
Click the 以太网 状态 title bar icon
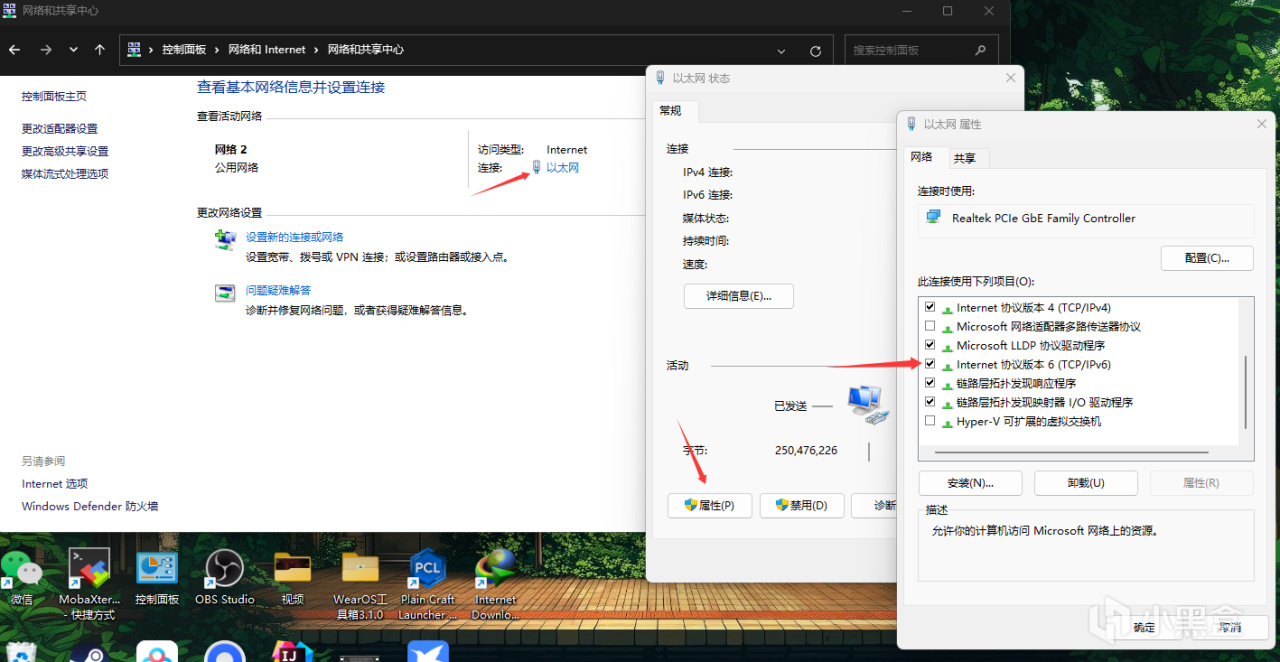[x=660, y=77]
